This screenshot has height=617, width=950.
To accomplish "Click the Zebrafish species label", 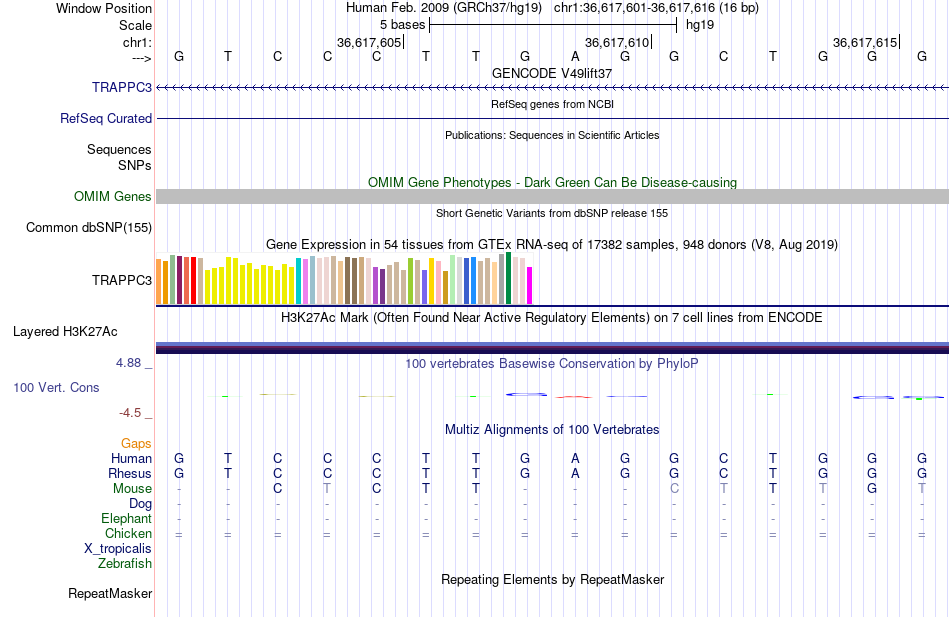I will [125, 564].
